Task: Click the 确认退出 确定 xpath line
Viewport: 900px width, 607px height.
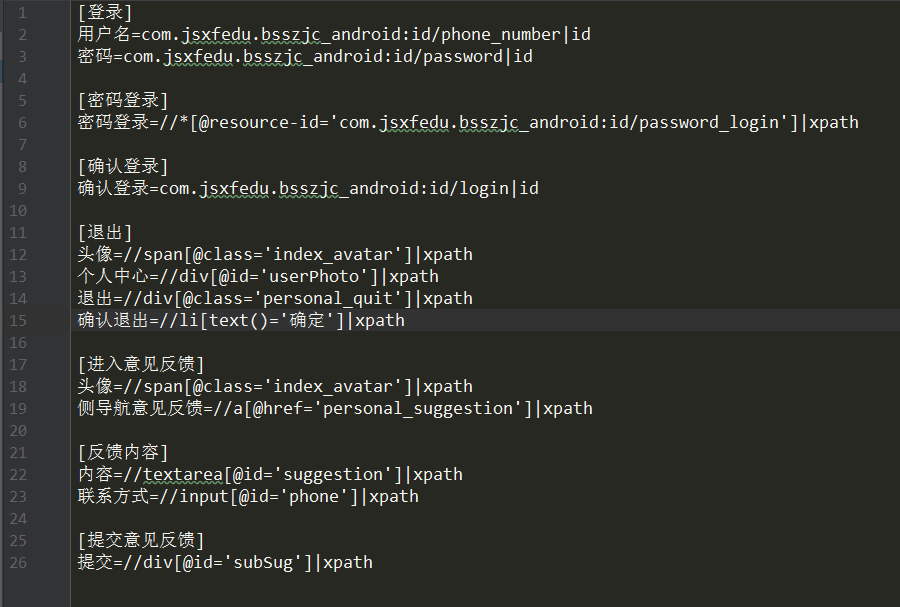Action: (241, 320)
